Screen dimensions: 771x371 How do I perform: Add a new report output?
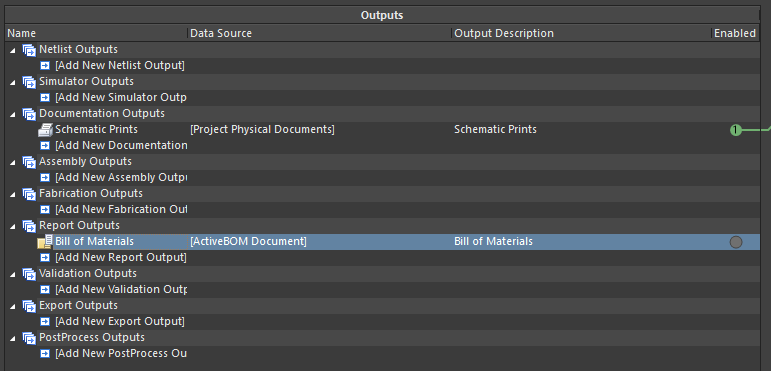120,258
